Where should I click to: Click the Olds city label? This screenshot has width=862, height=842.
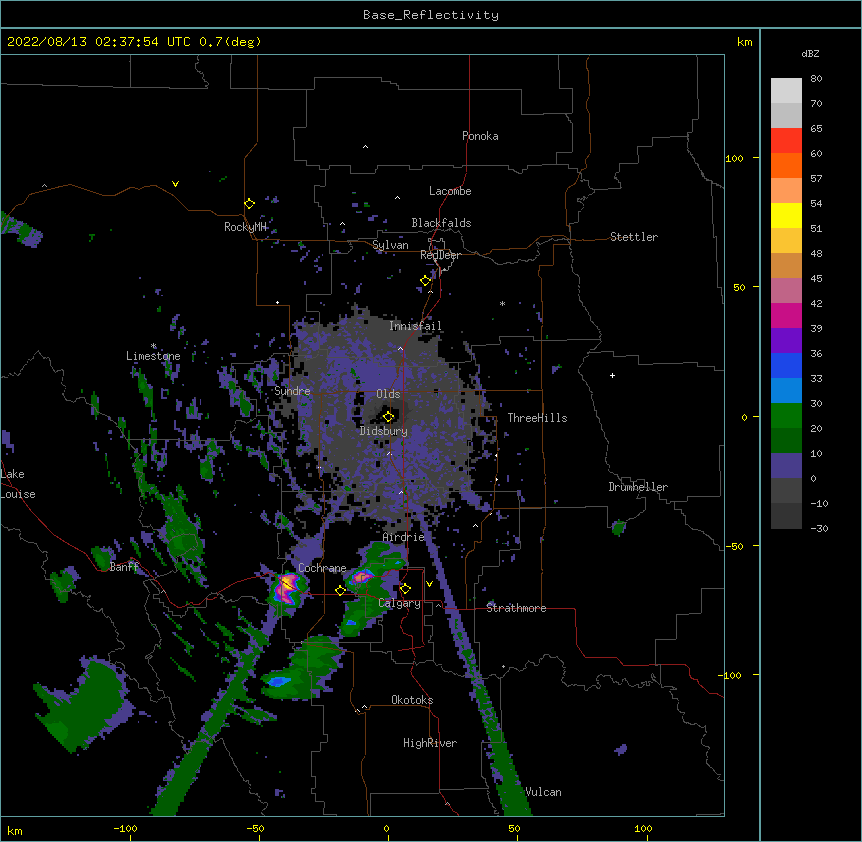[388, 394]
